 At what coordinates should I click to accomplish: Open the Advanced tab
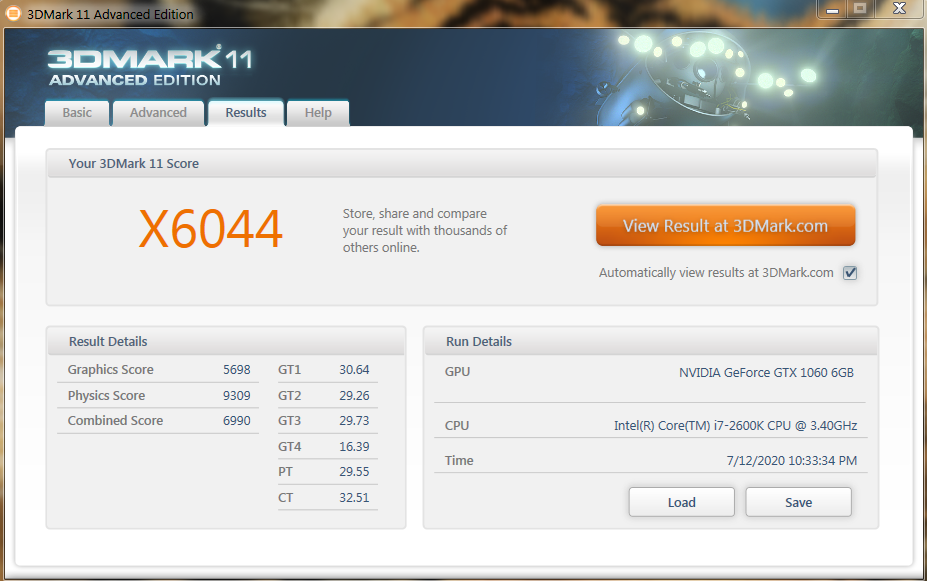pos(158,113)
